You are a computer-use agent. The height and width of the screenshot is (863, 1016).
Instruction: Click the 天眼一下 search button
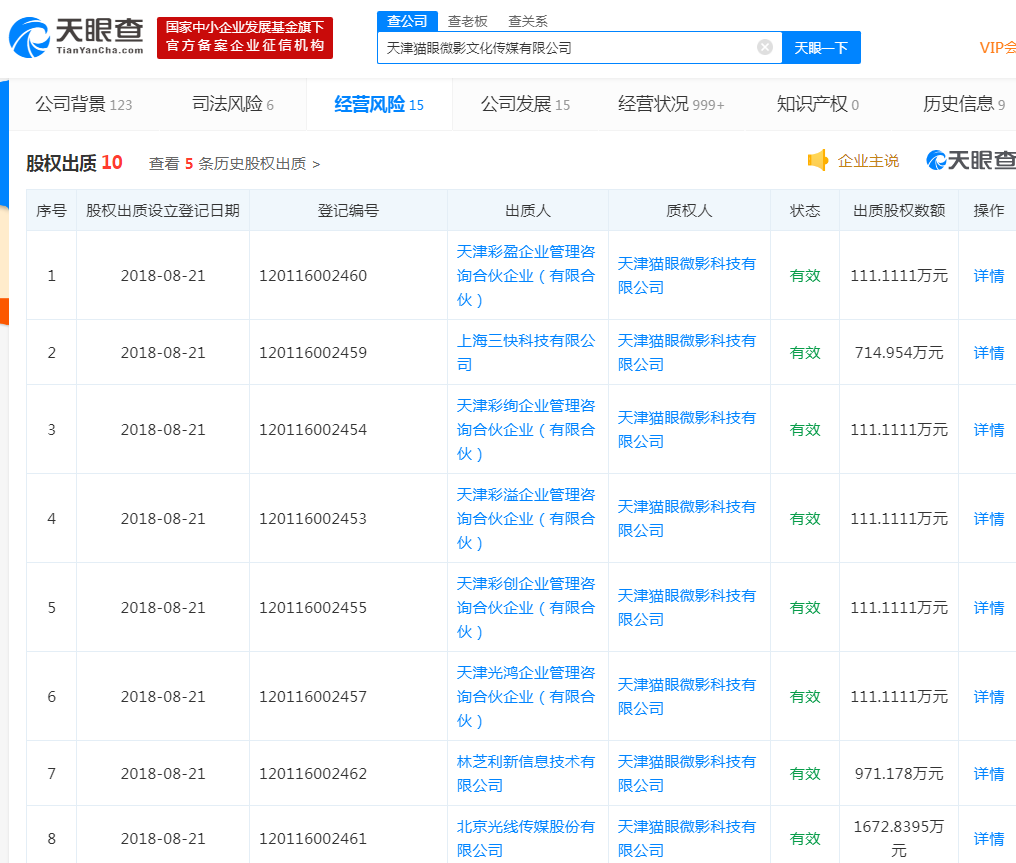[x=820, y=47]
